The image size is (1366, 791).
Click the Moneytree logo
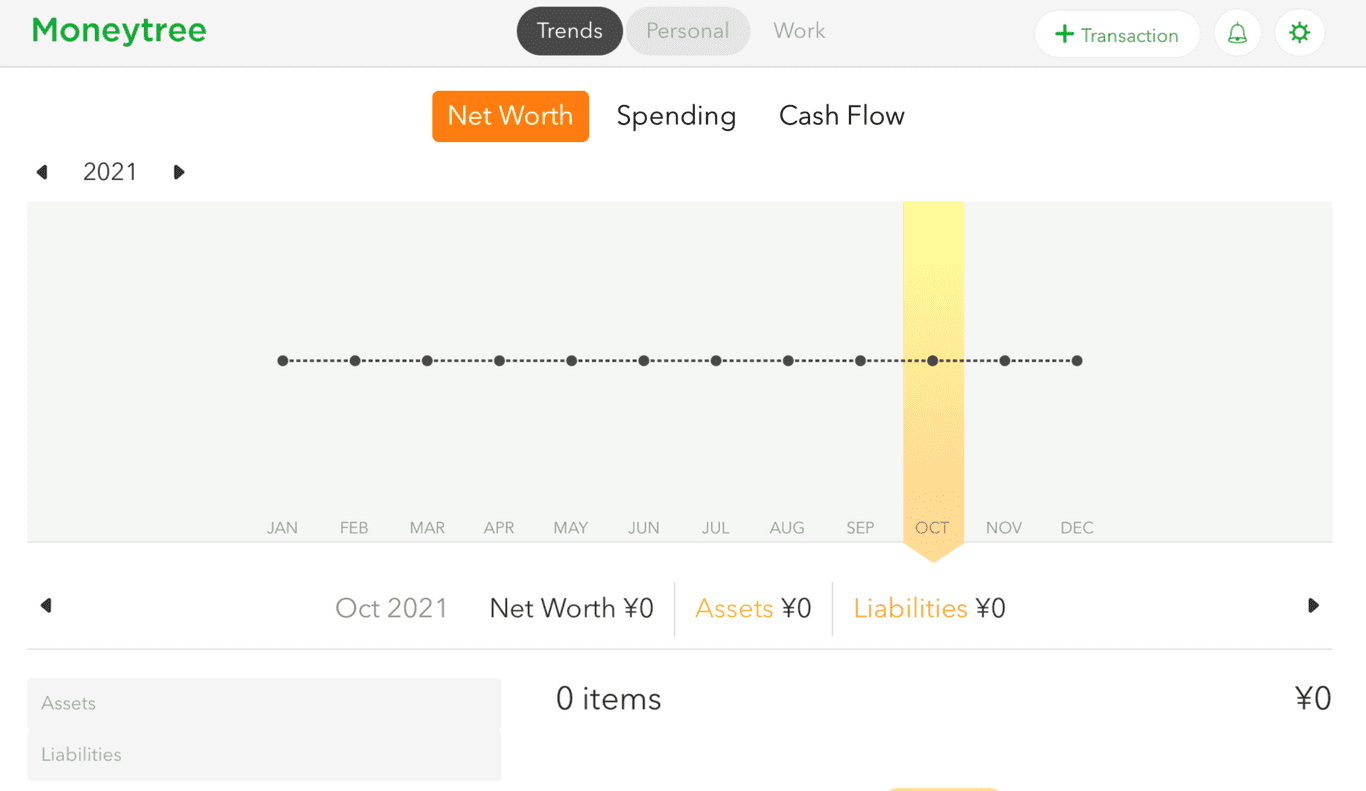(x=118, y=31)
